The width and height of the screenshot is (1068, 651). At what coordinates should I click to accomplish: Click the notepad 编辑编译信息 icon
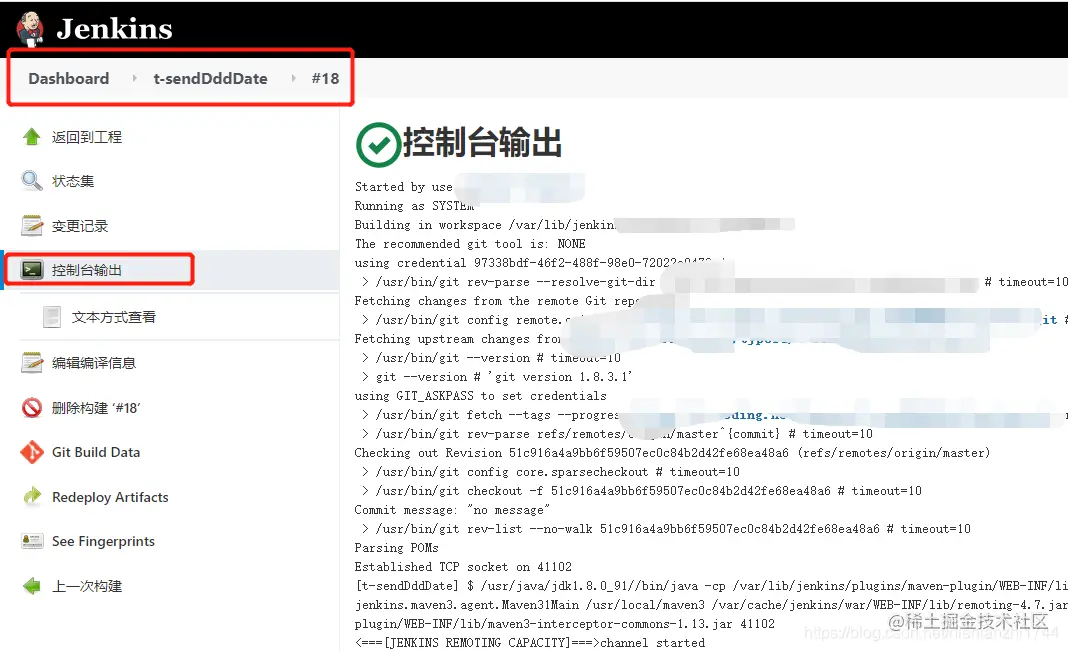coord(31,362)
